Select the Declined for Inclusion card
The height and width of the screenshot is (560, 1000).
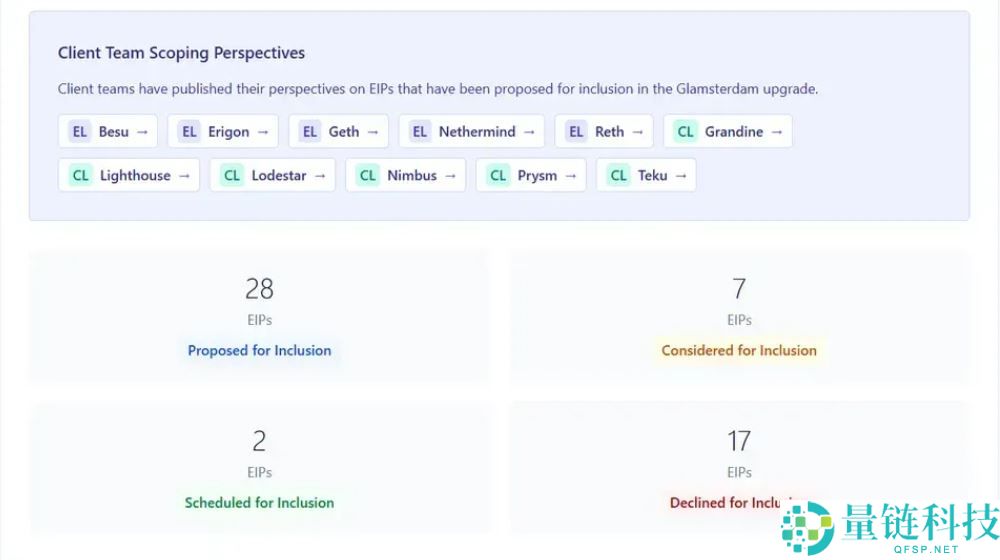[x=739, y=468]
